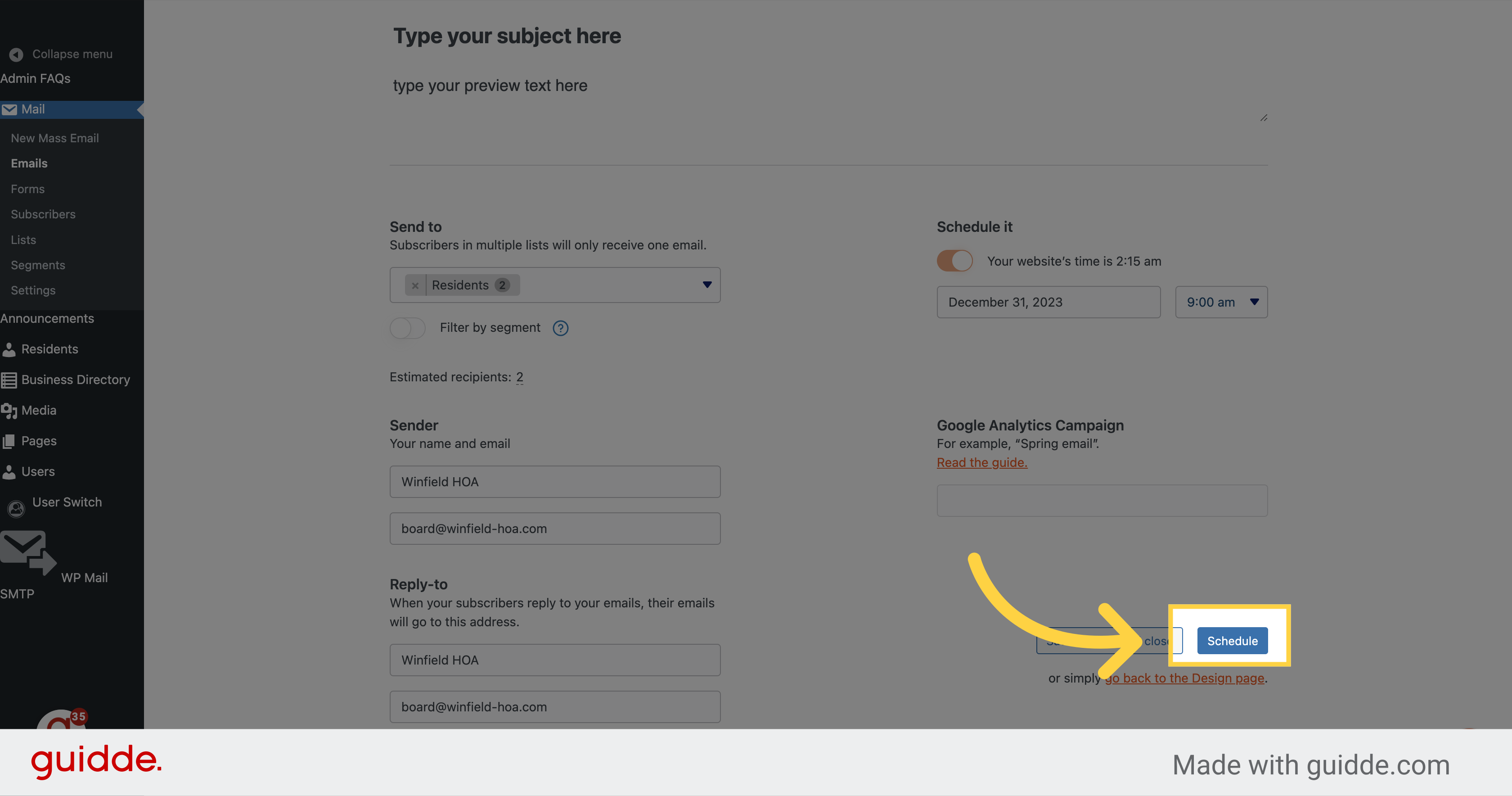Open the Subscribers submenu item
This screenshot has width=1512, height=796.
pos(43,214)
